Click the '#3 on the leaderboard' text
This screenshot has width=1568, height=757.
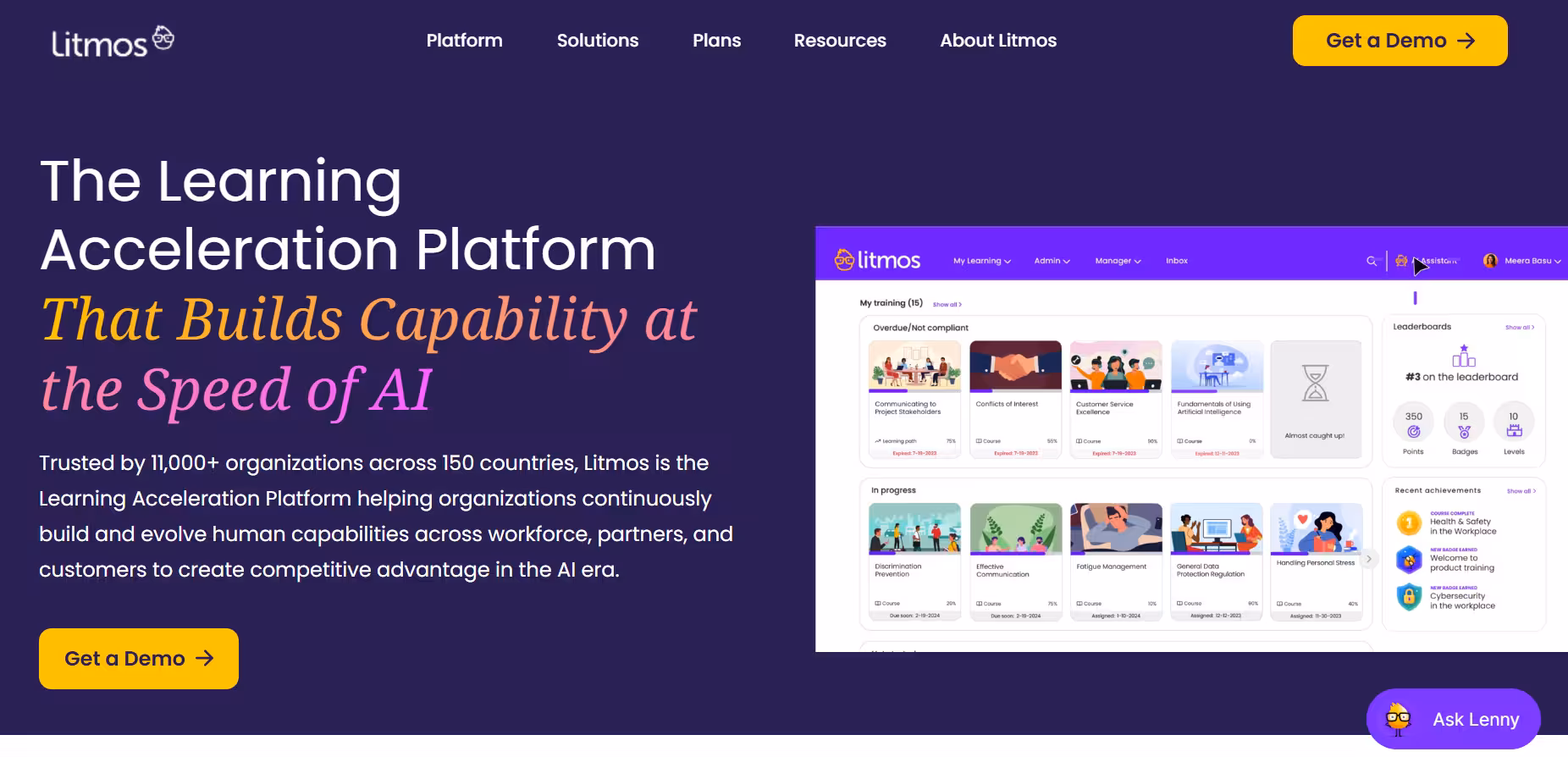click(x=1462, y=378)
